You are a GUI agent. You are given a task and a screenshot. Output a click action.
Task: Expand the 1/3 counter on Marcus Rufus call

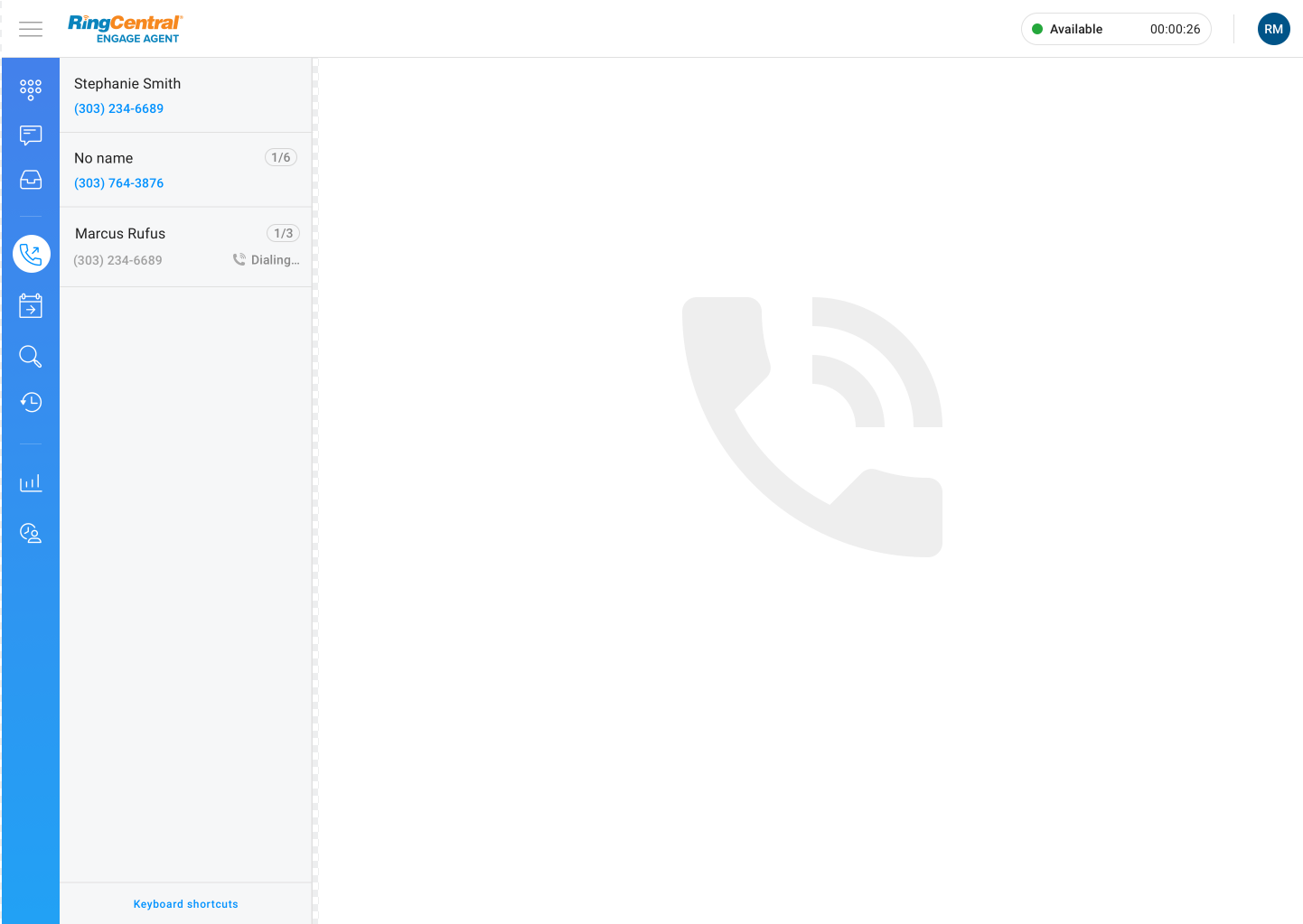click(x=283, y=232)
